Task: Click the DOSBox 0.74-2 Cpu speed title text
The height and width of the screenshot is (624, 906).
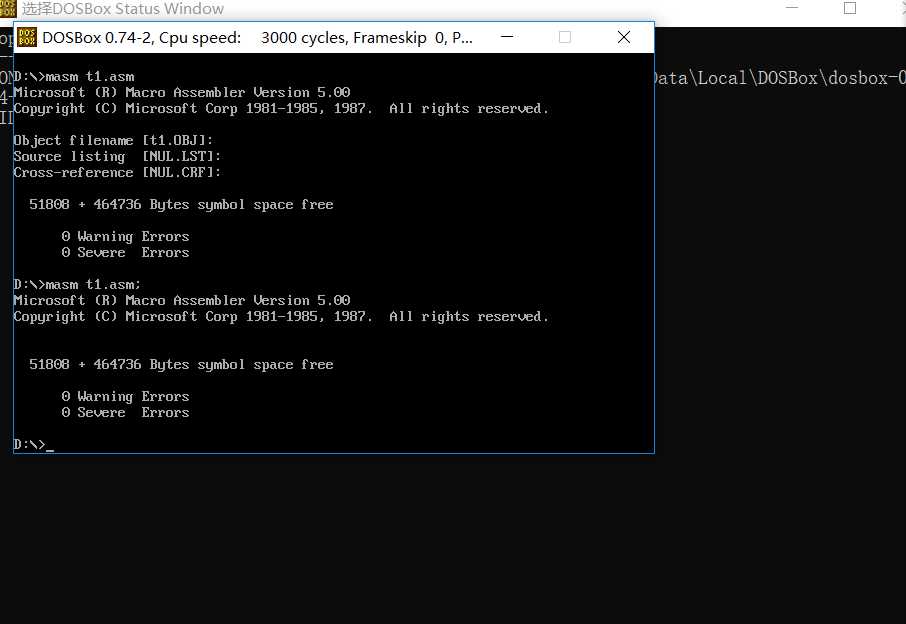Action: pyautogui.click(x=257, y=38)
